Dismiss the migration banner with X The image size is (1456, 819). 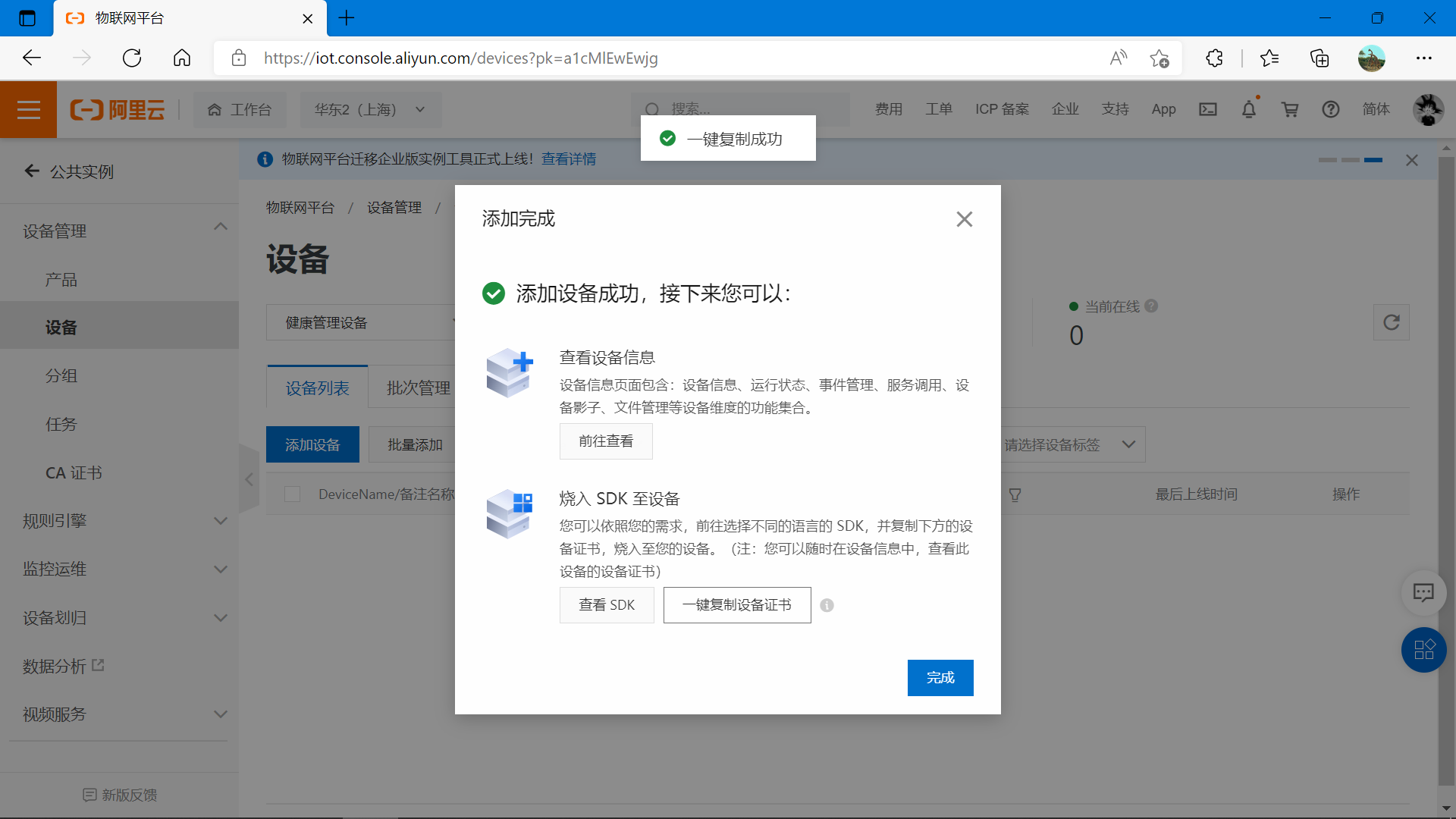(x=1412, y=160)
